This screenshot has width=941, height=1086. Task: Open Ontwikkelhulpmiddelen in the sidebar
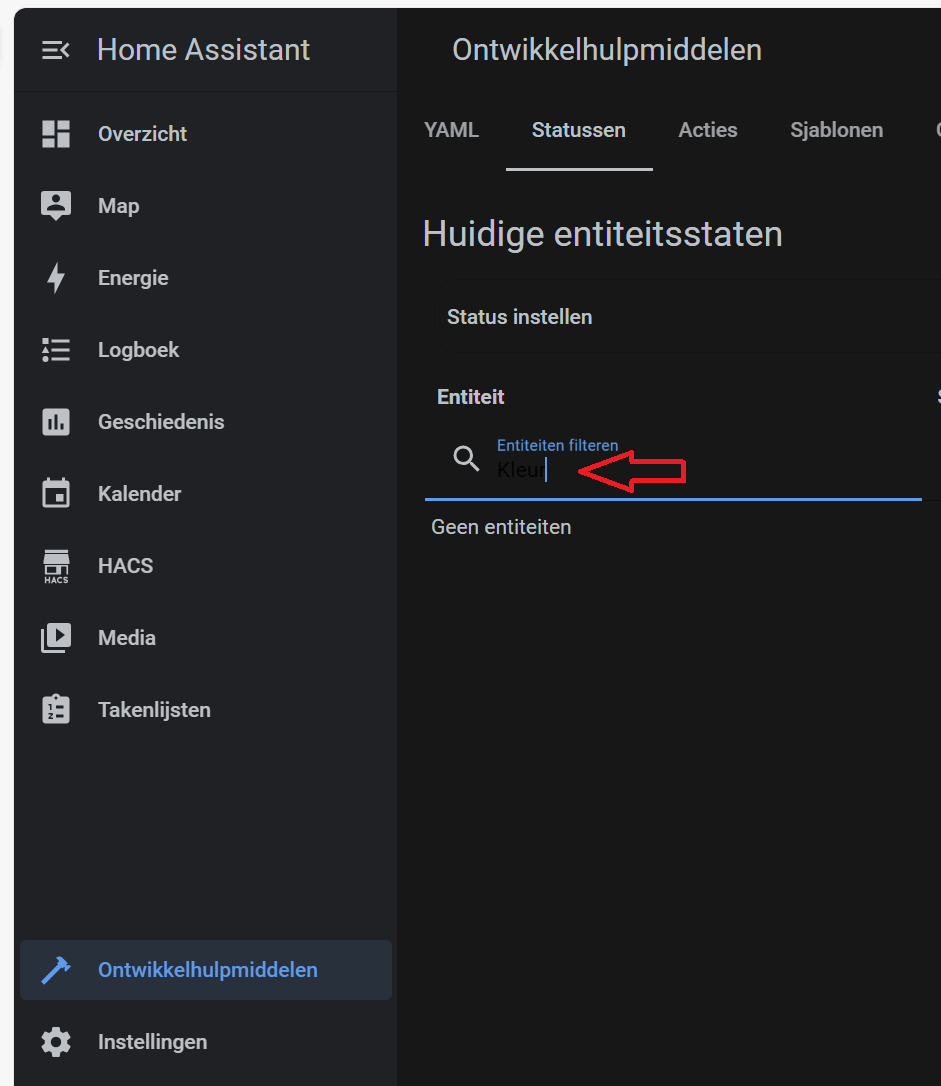207,970
